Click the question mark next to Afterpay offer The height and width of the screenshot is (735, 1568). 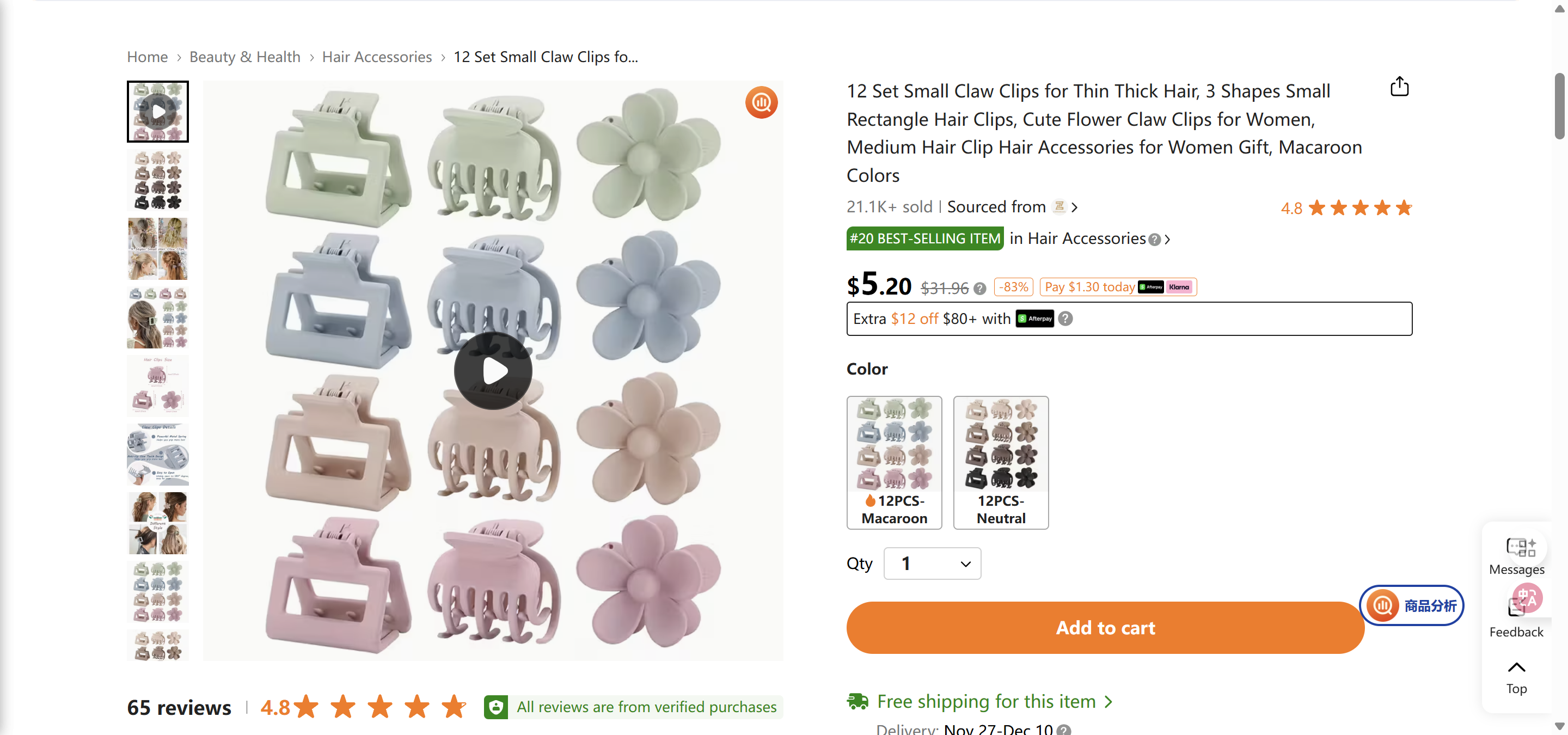[x=1064, y=318]
